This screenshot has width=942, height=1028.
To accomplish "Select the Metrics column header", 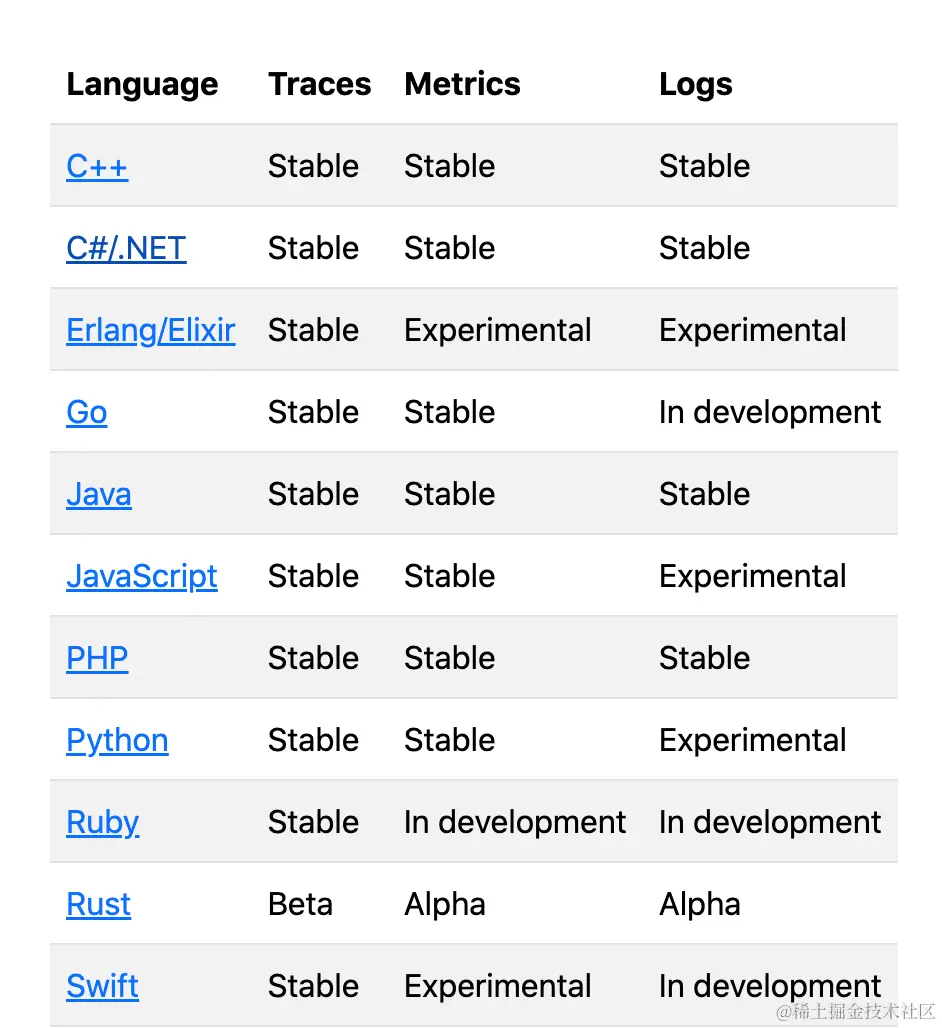I will (462, 85).
